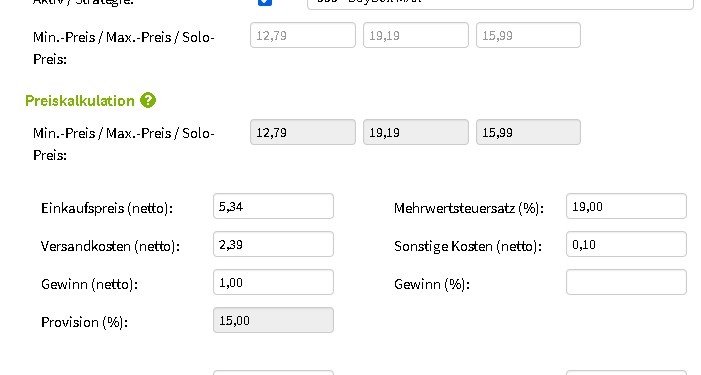Focus the Mehrwertsteuersatz (%) input field
701x375 pixels.
tap(626, 206)
